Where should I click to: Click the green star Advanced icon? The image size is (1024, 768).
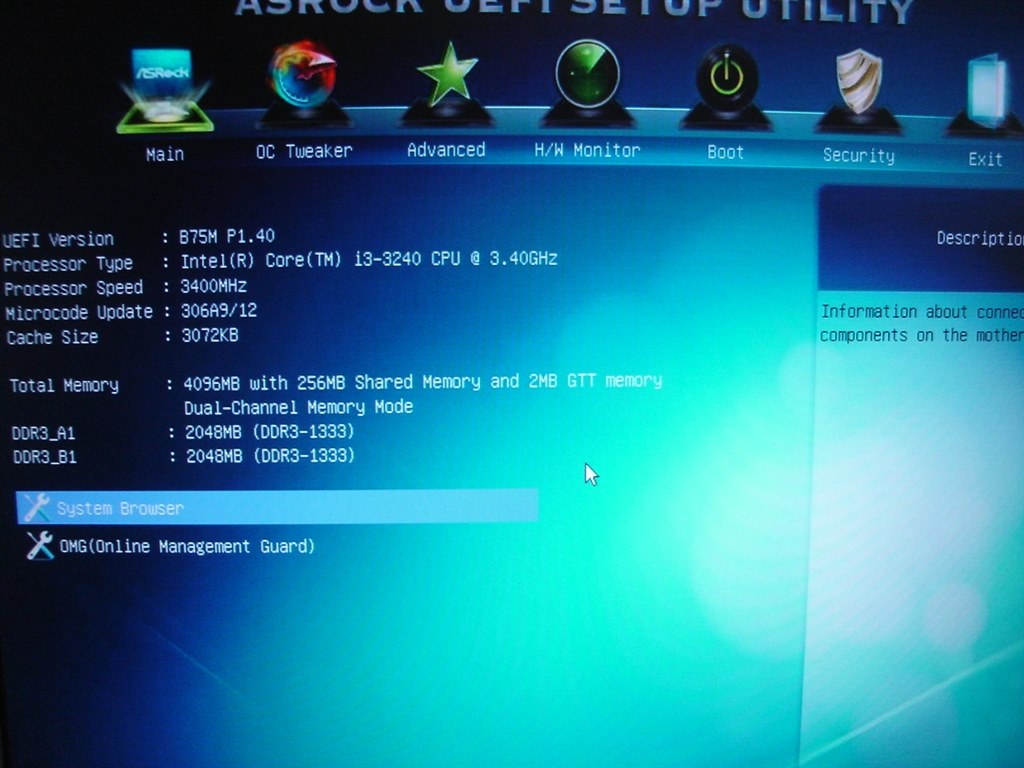click(447, 82)
